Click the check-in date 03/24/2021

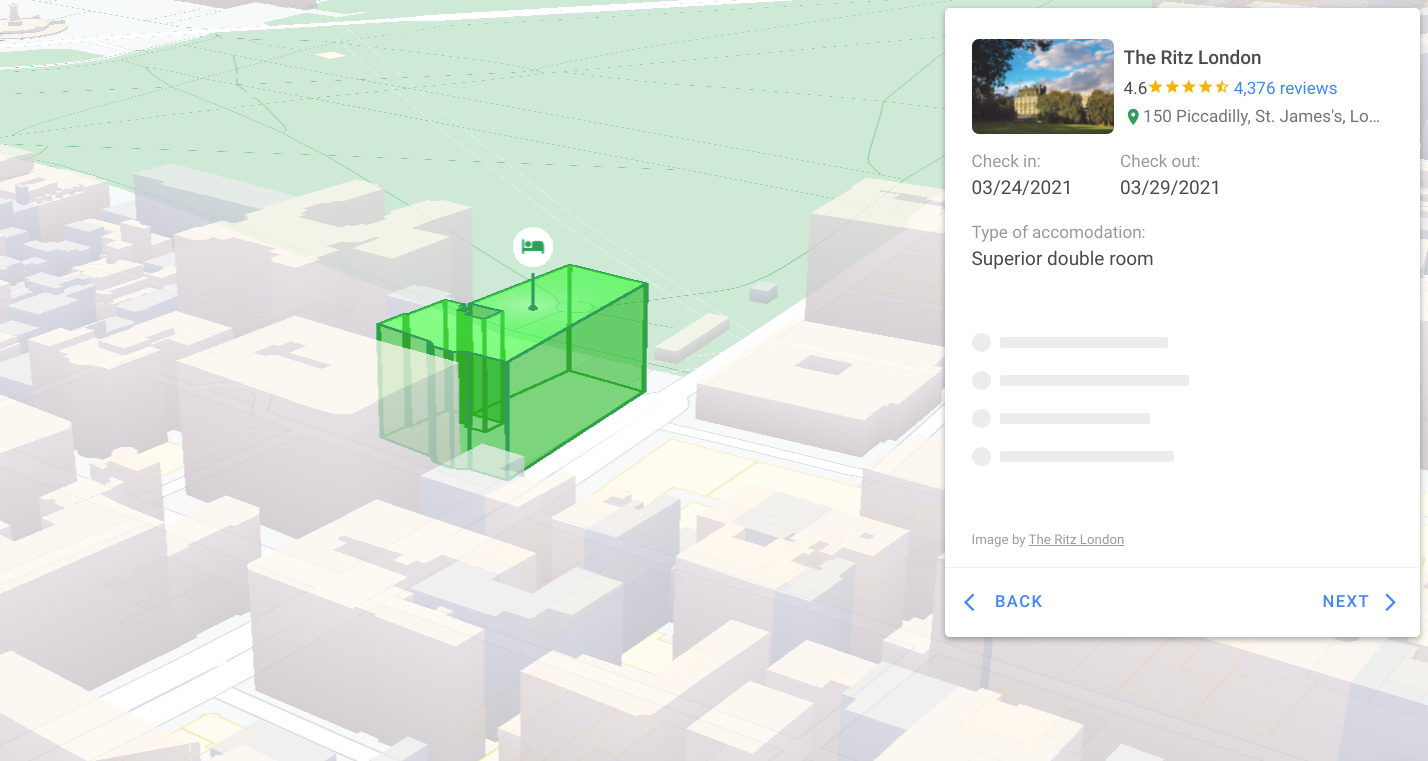tap(1021, 188)
